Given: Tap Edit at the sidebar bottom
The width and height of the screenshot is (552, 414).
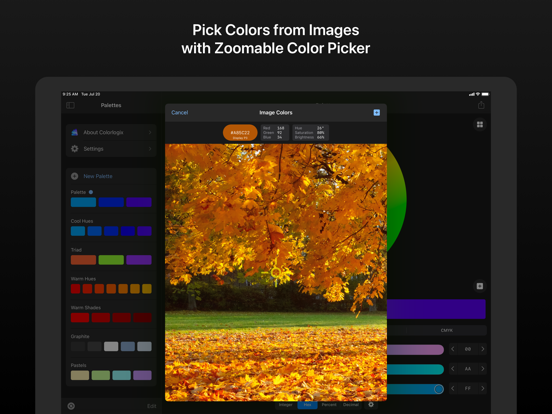Looking at the screenshot, I should pos(151,406).
